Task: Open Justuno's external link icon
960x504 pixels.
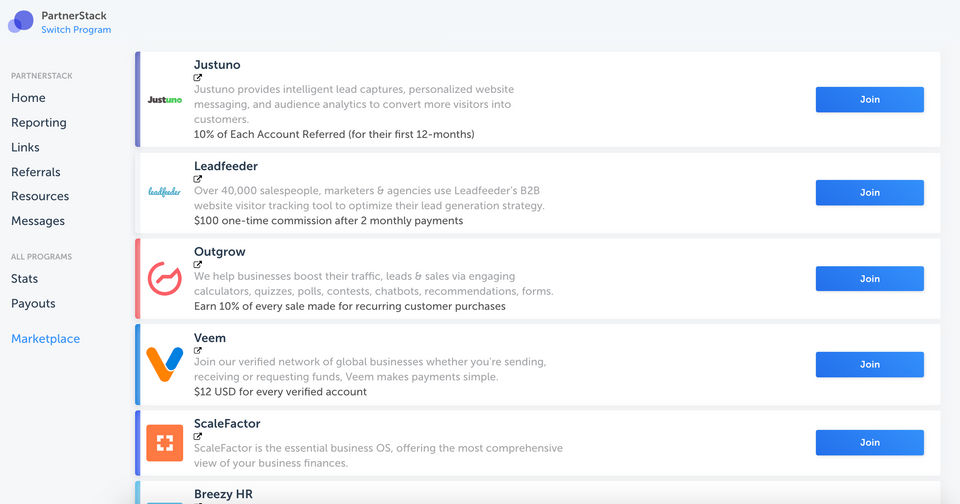Action: point(198,78)
